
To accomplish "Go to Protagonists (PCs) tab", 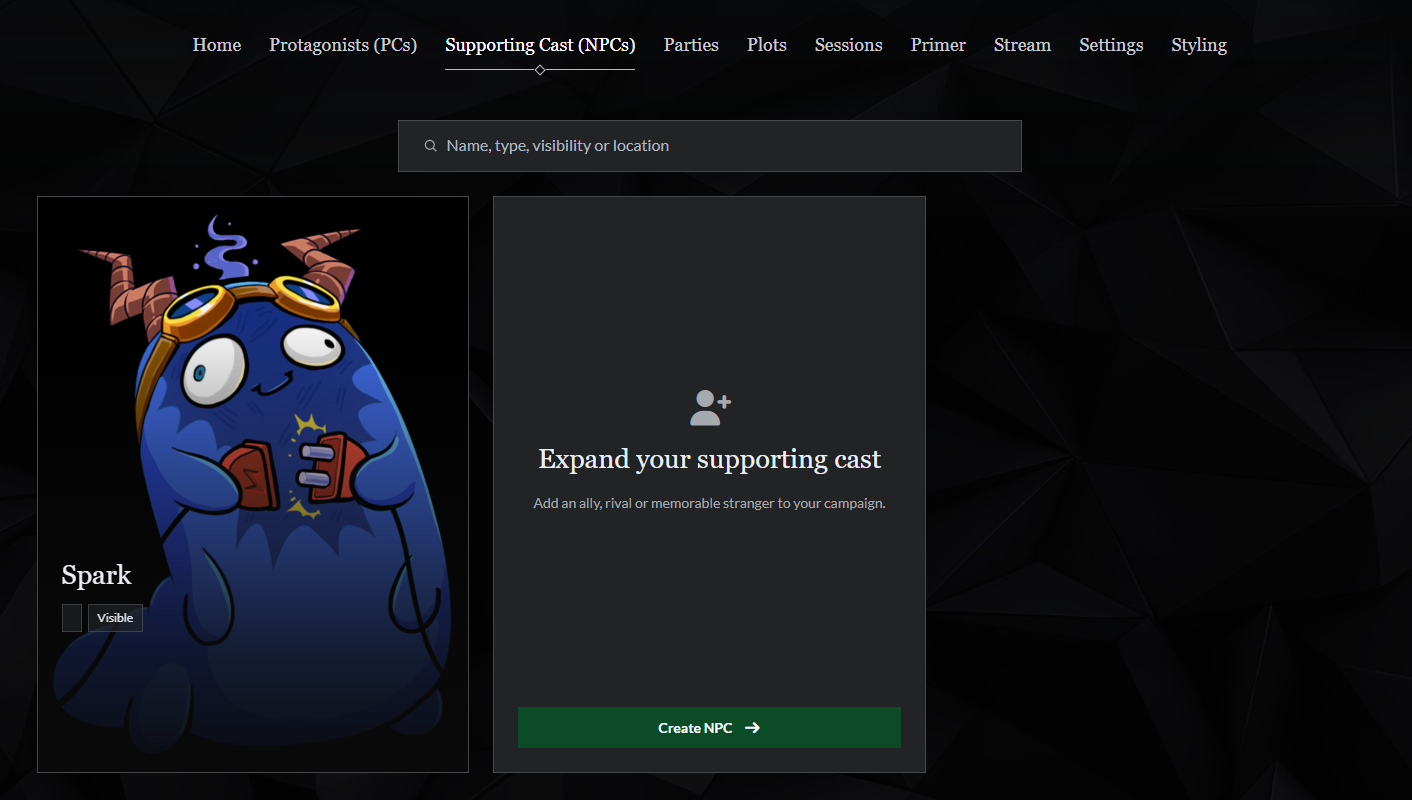I will click(x=343, y=45).
